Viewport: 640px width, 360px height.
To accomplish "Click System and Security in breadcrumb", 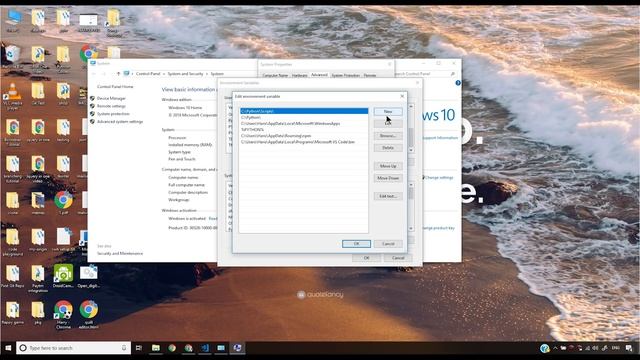I will [x=185, y=74].
